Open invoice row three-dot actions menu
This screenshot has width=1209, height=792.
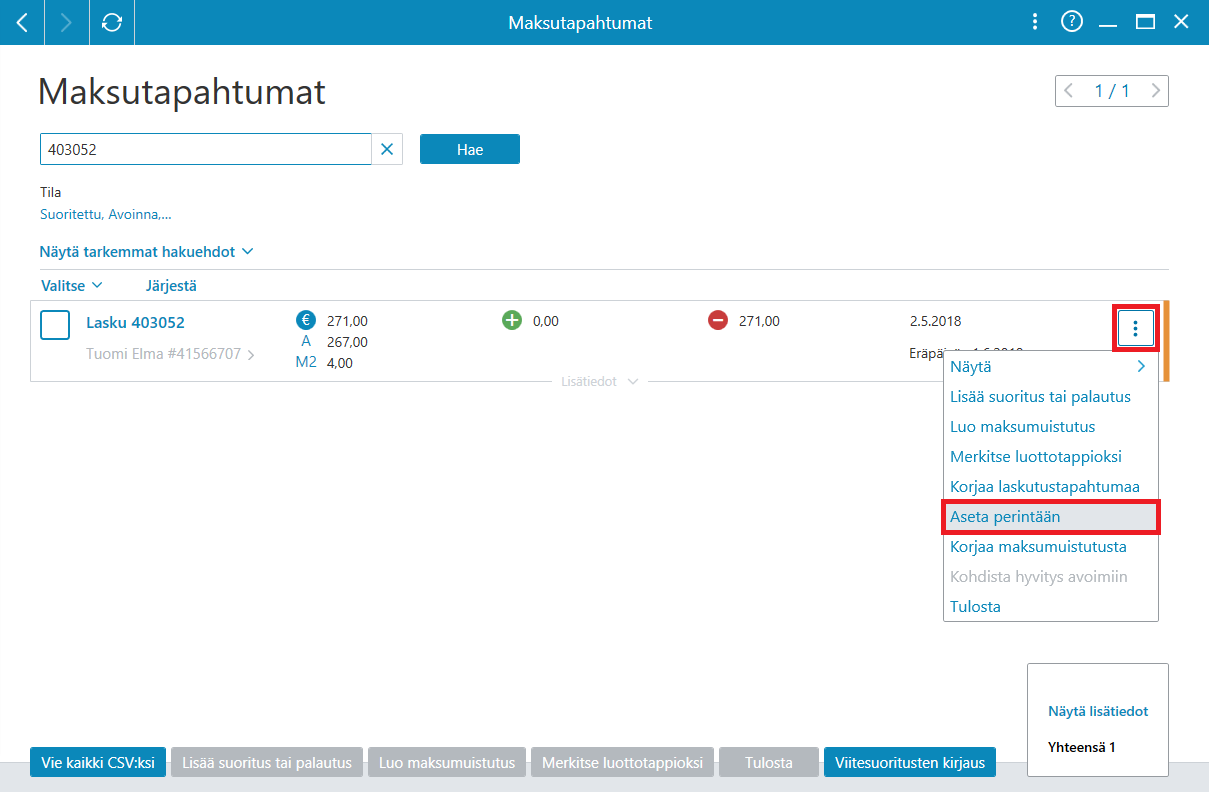pyautogui.click(x=1135, y=328)
